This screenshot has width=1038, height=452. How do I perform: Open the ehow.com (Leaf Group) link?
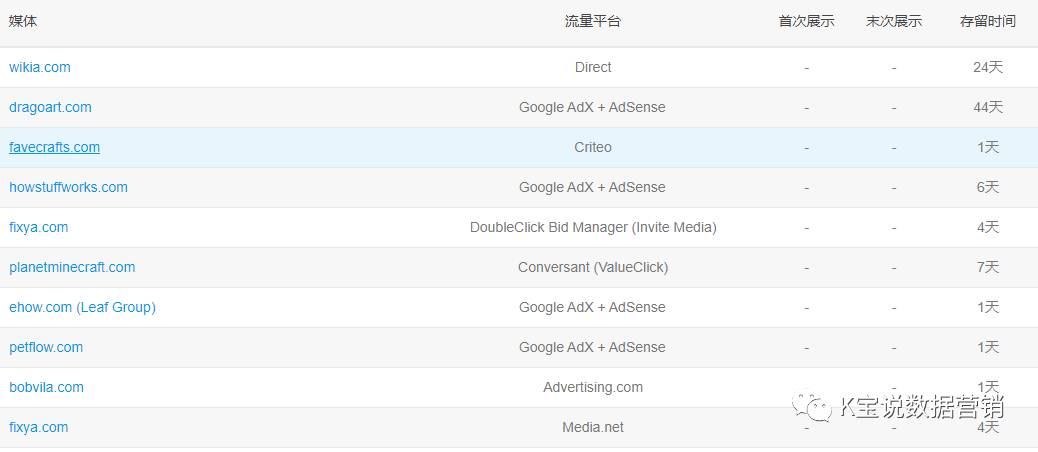(x=82, y=308)
